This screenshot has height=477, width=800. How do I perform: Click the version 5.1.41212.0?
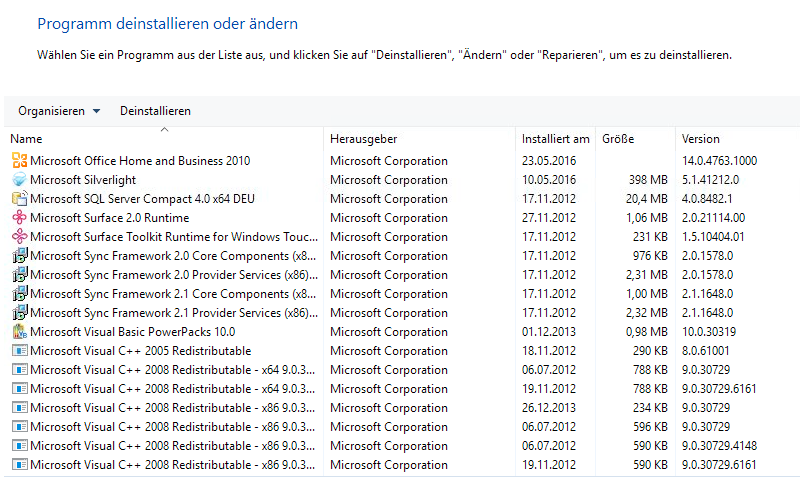click(x=710, y=180)
